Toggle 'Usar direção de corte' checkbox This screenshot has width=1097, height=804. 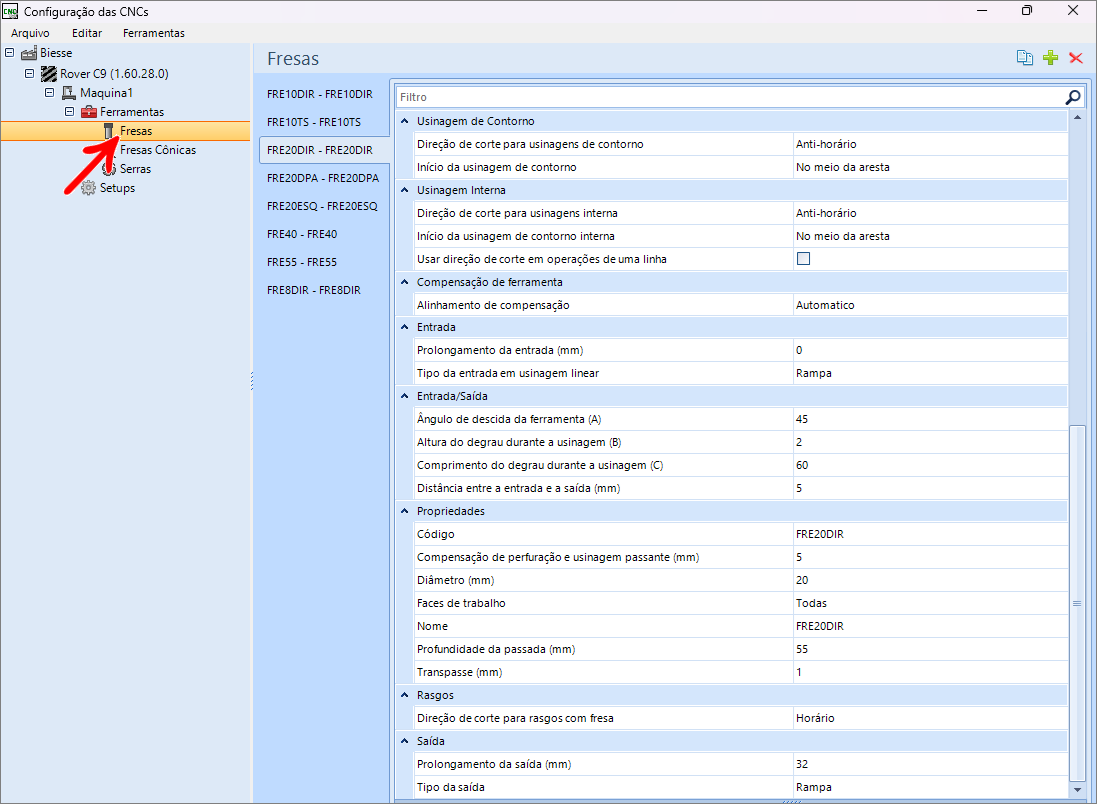coord(803,259)
